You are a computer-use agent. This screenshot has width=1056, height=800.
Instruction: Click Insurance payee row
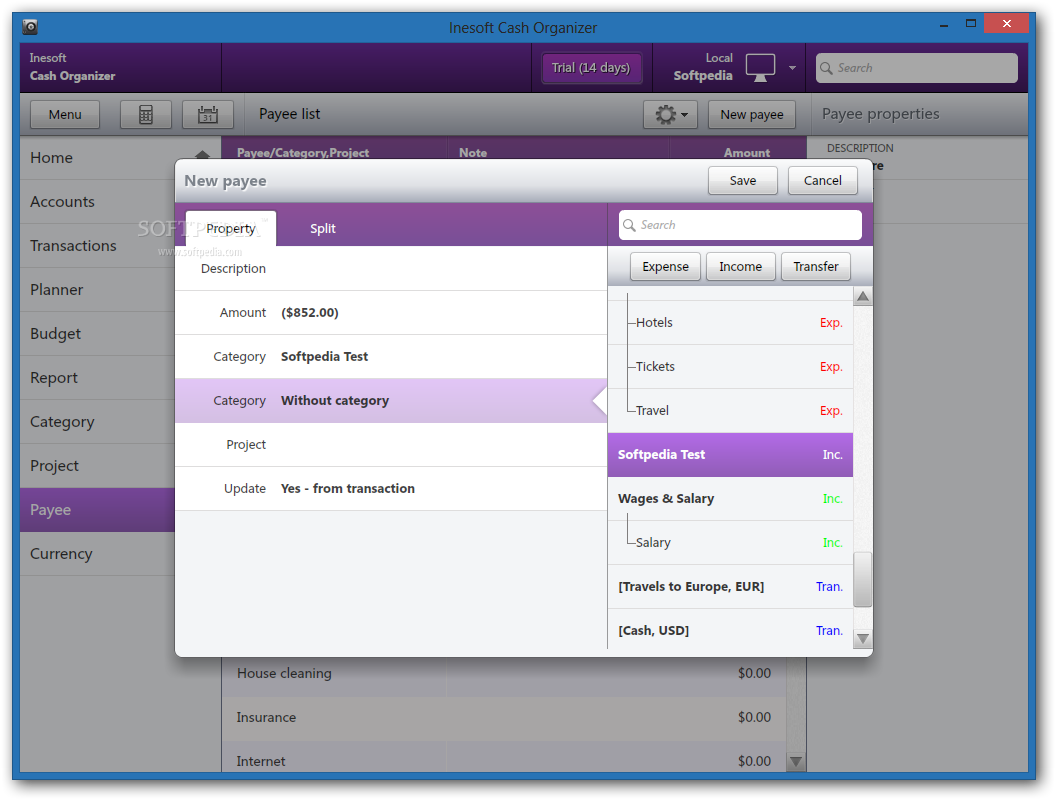[x=504, y=718]
